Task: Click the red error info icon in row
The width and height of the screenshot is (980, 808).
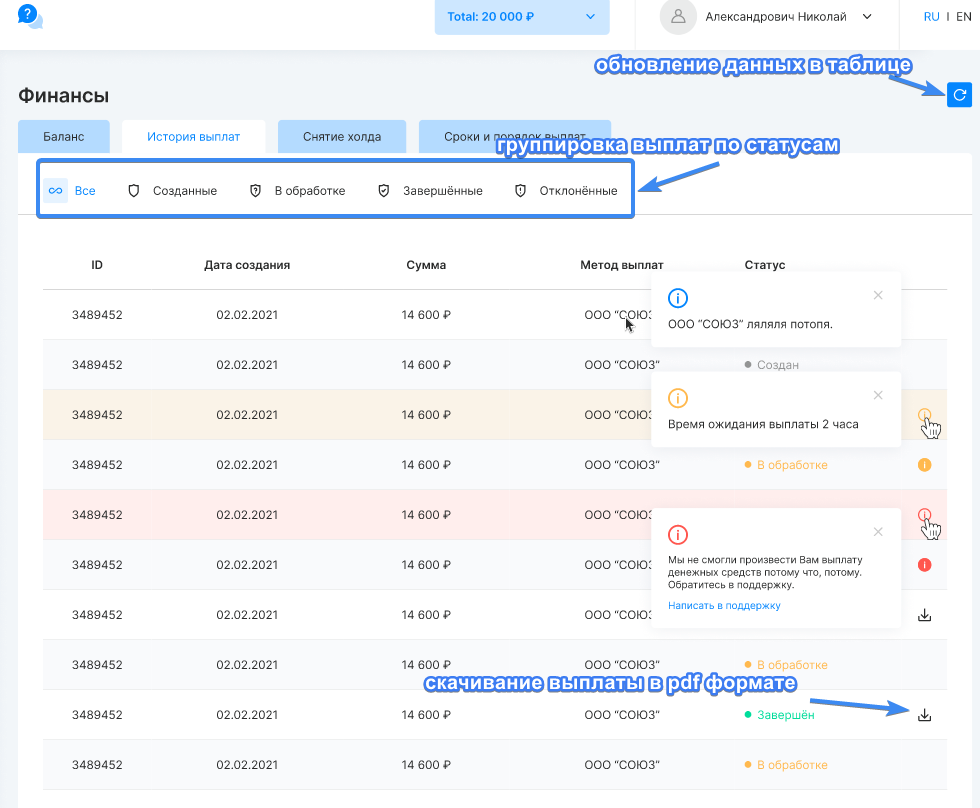Action: click(x=924, y=565)
